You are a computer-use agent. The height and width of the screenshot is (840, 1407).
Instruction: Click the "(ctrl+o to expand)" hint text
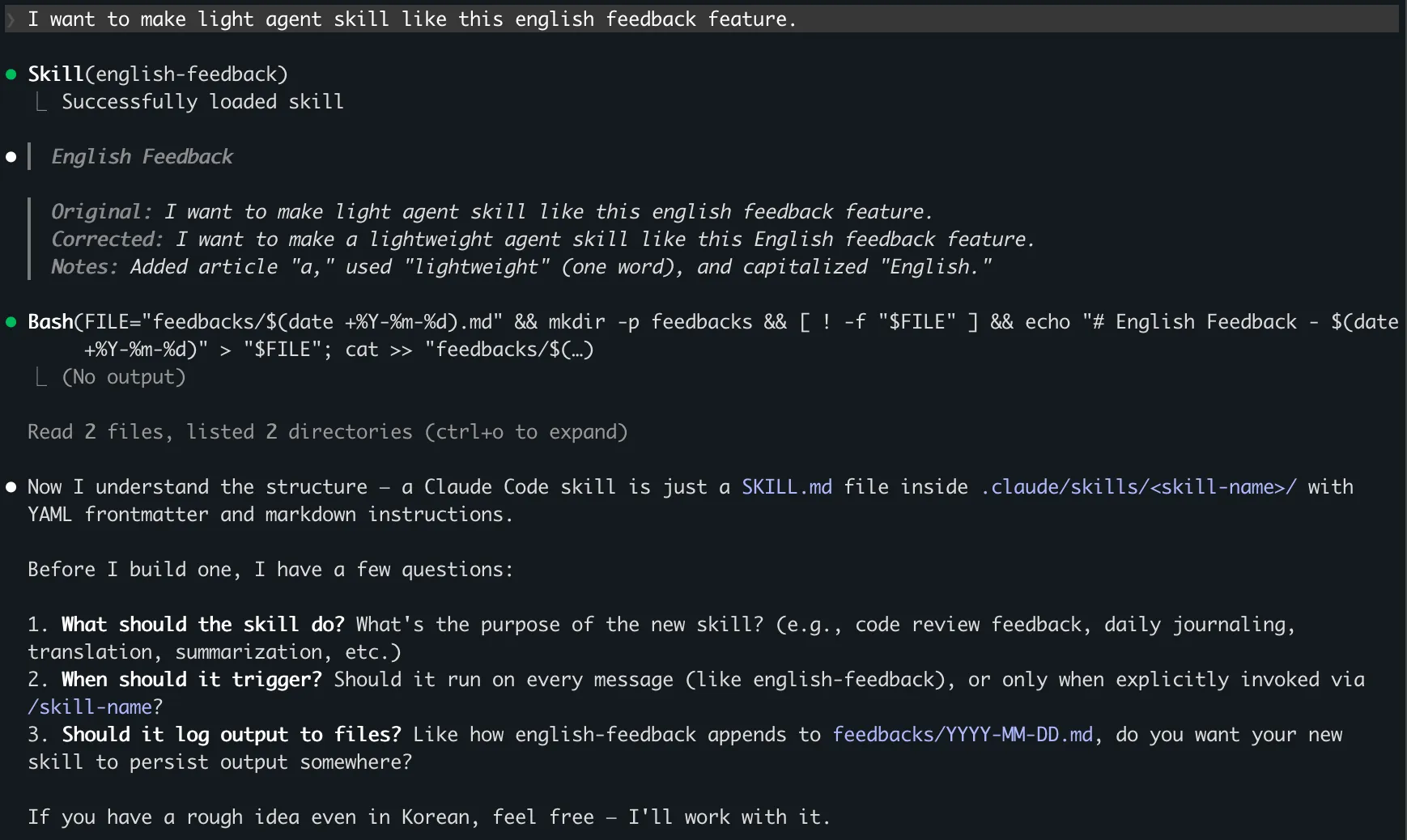point(526,432)
